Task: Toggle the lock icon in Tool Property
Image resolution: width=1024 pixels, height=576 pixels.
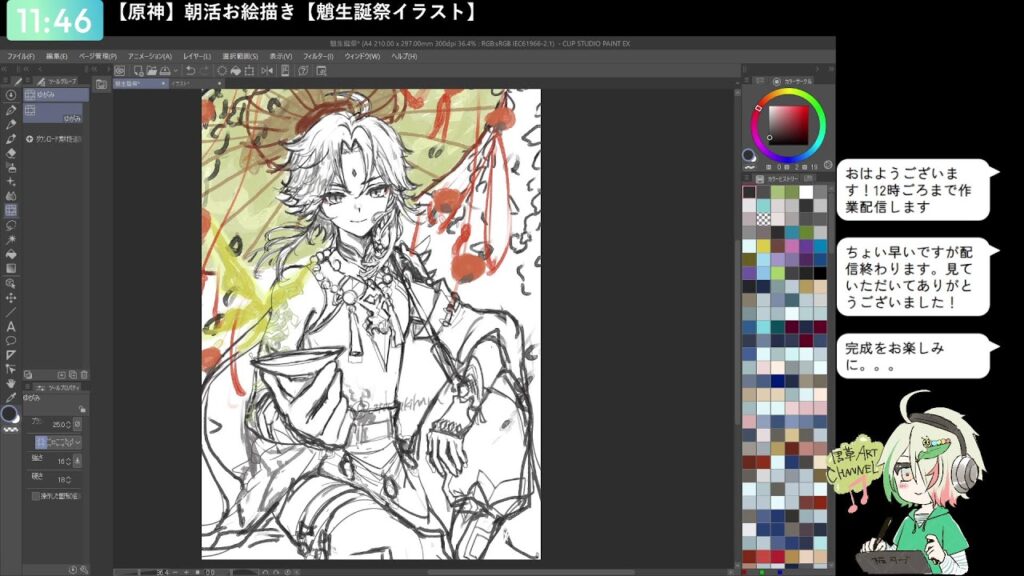Action: point(82,408)
